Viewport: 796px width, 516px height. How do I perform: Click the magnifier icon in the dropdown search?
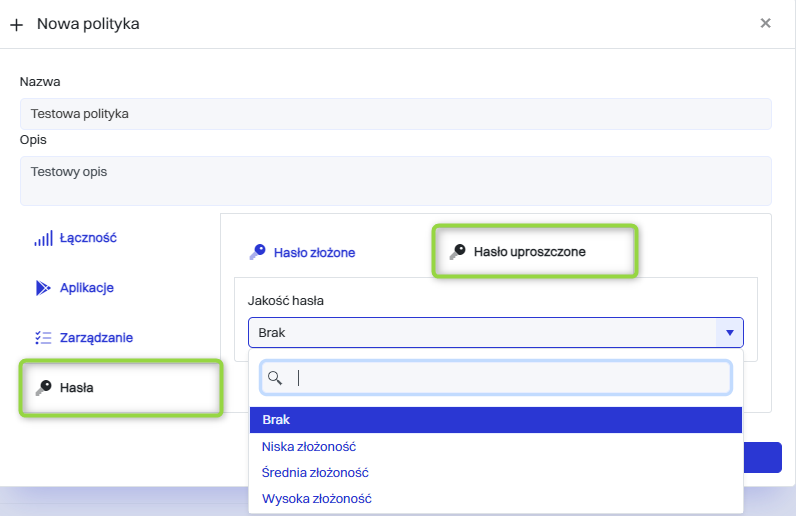click(x=275, y=378)
